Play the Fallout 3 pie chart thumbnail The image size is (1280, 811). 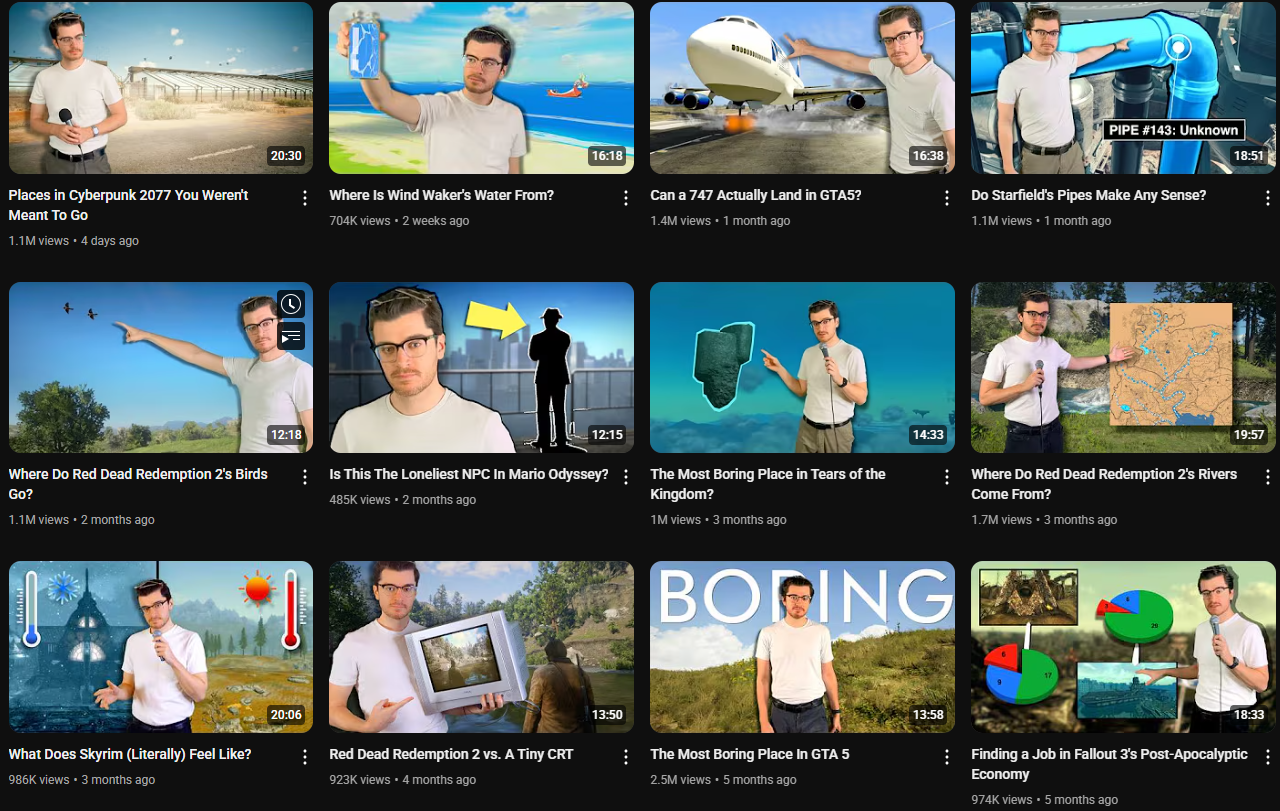tap(1123, 647)
